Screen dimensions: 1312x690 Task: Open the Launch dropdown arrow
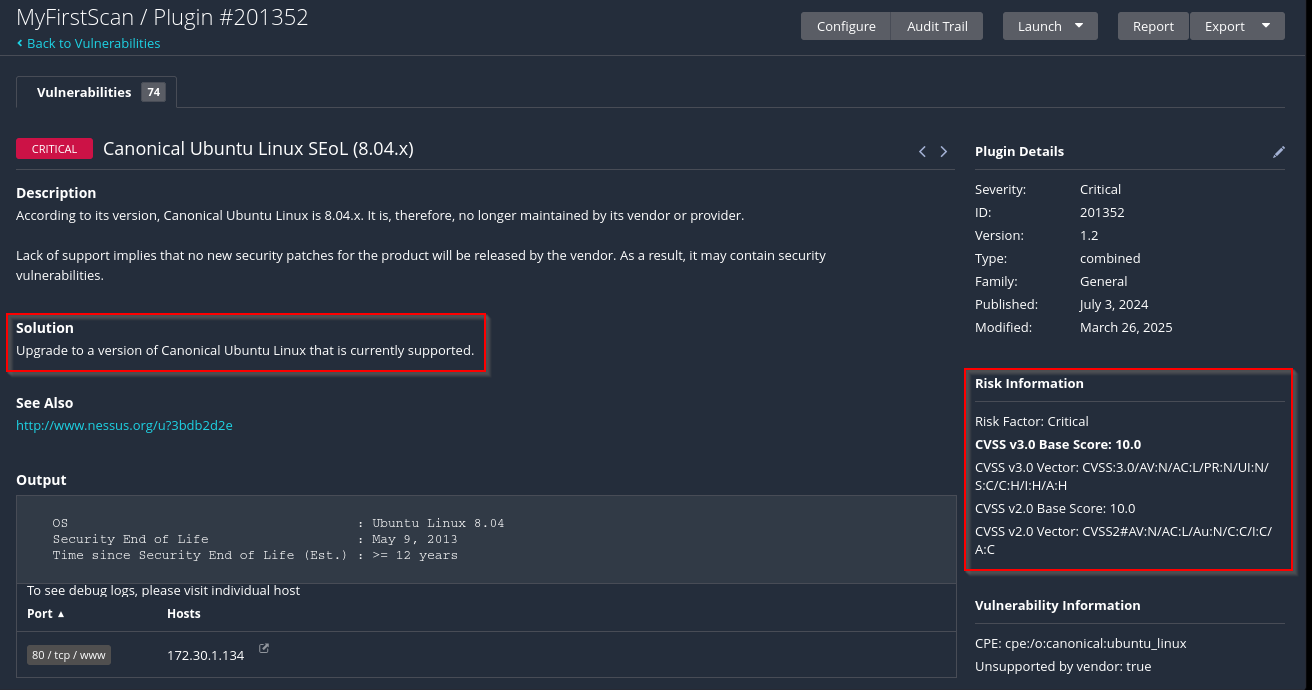pyautogui.click(x=1079, y=26)
